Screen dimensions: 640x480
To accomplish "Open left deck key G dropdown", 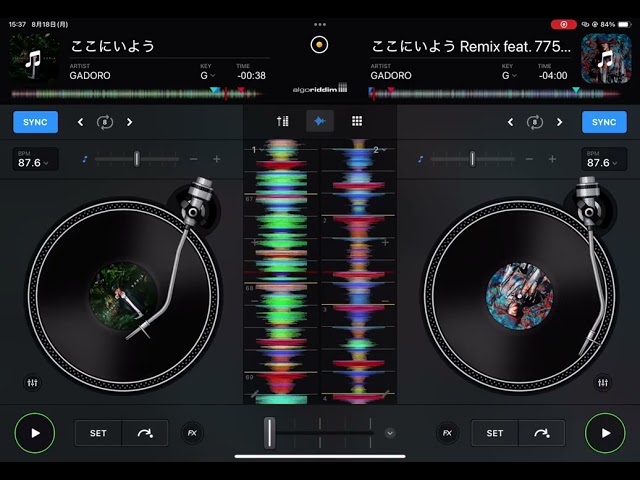I will point(207,76).
